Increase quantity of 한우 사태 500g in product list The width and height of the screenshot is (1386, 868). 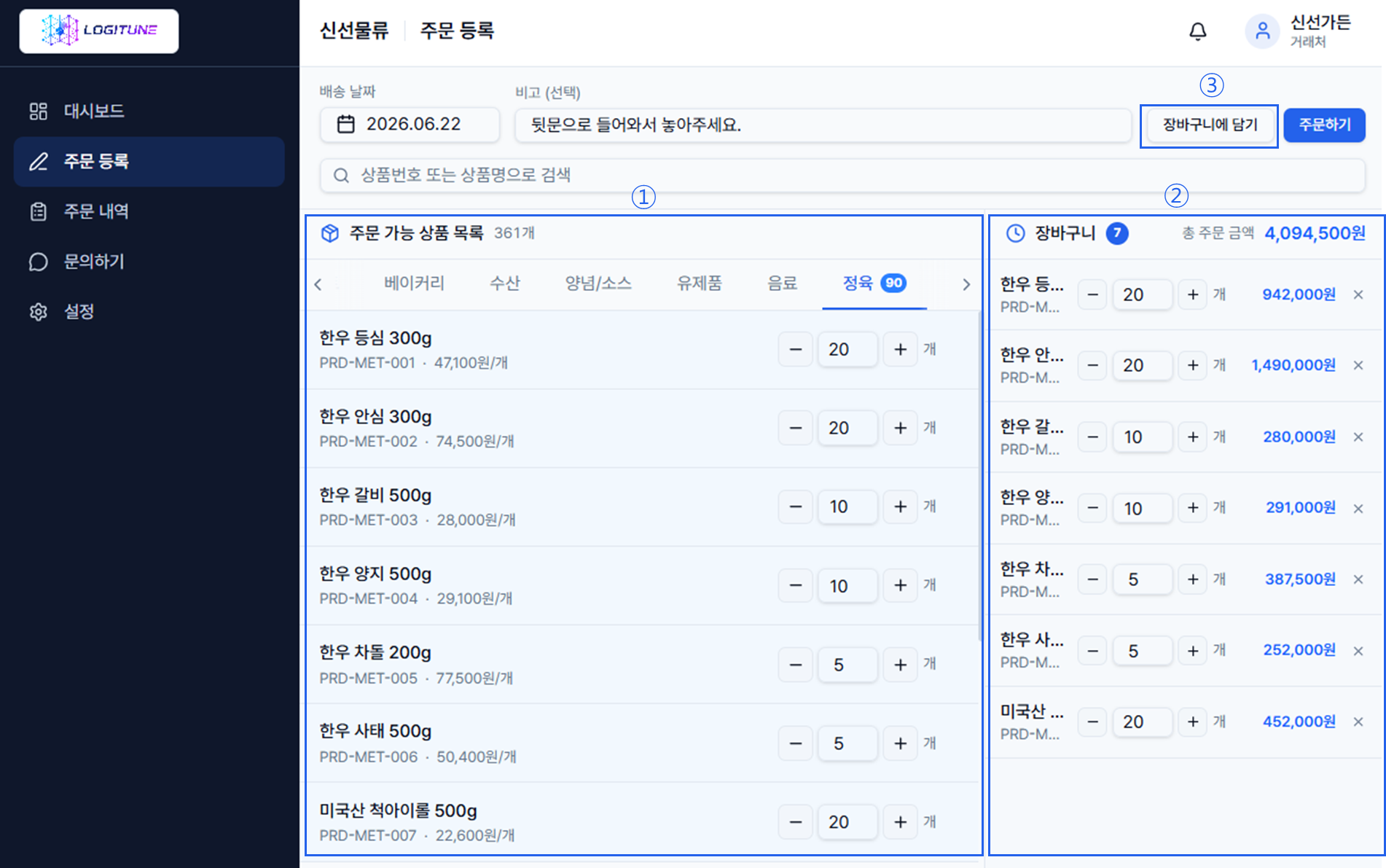(x=901, y=743)
